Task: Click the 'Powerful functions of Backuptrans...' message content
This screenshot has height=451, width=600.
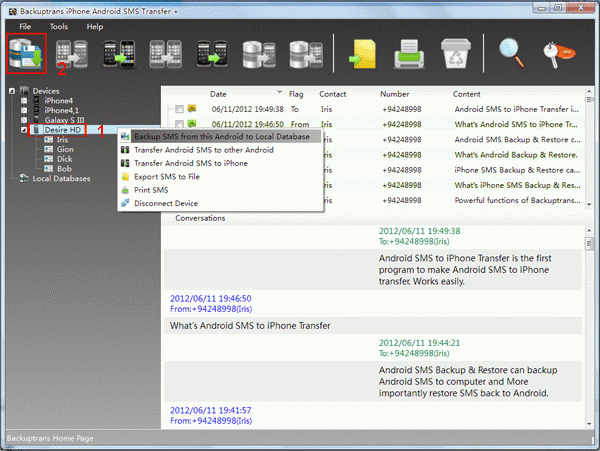Action: click(x=517, y=200)
